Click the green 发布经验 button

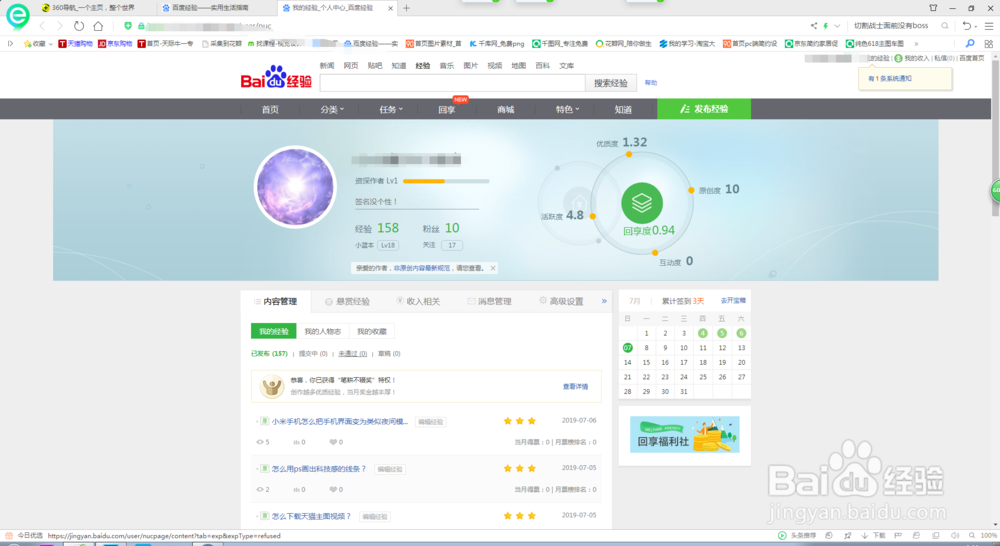tap(704, 109)
